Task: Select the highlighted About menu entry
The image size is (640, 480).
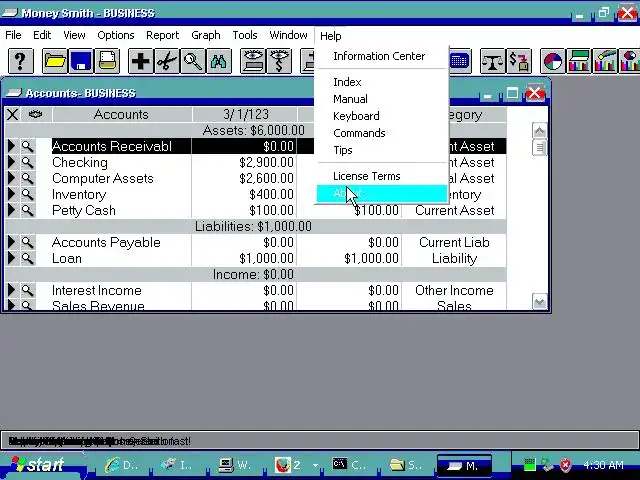Action: pyautogui.click(x=382, y=193)
